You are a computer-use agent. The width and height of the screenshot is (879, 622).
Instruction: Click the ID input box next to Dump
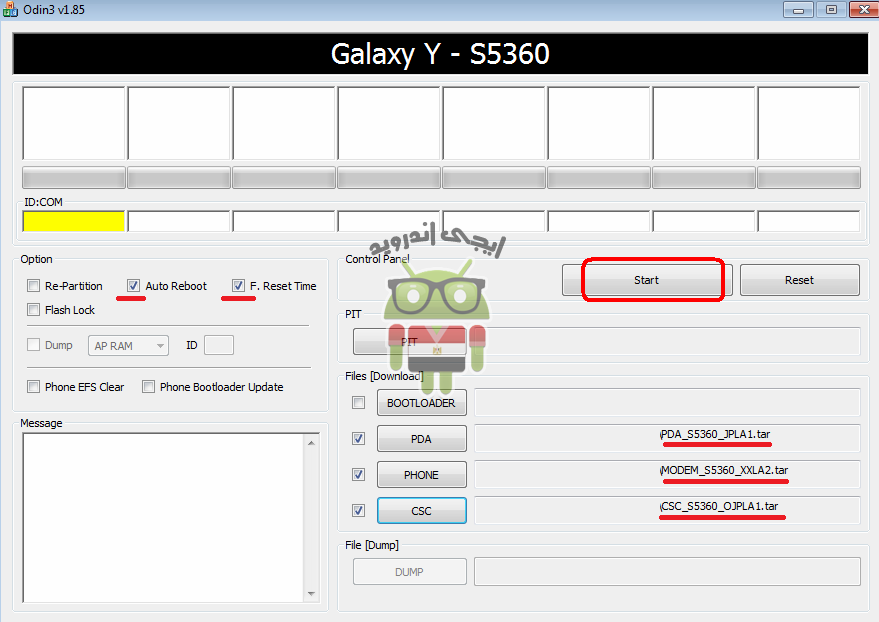[219, 345]
